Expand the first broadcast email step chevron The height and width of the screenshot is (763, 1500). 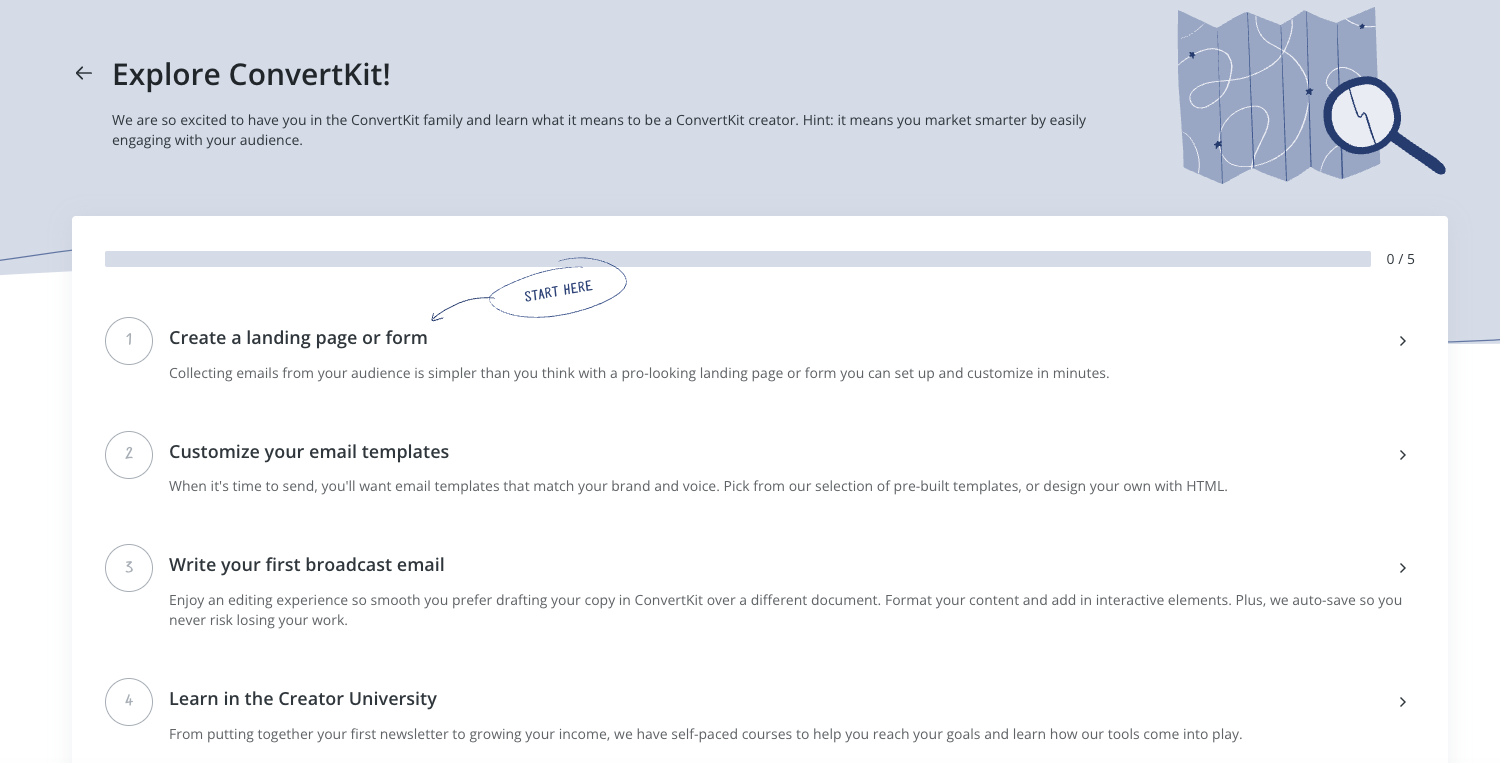coord(1402,568)
